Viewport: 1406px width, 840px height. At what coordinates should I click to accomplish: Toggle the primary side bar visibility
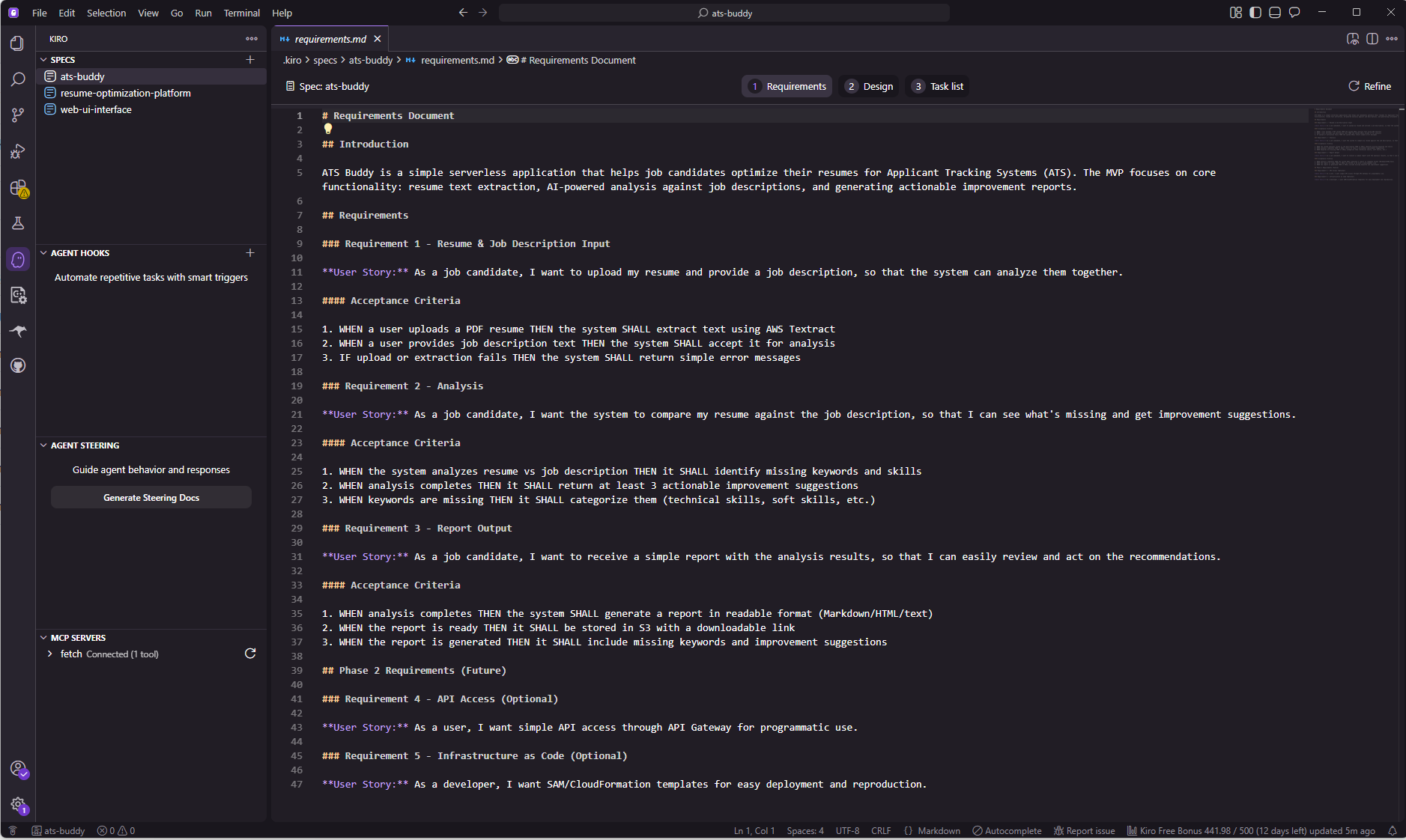coord(1255,13)
